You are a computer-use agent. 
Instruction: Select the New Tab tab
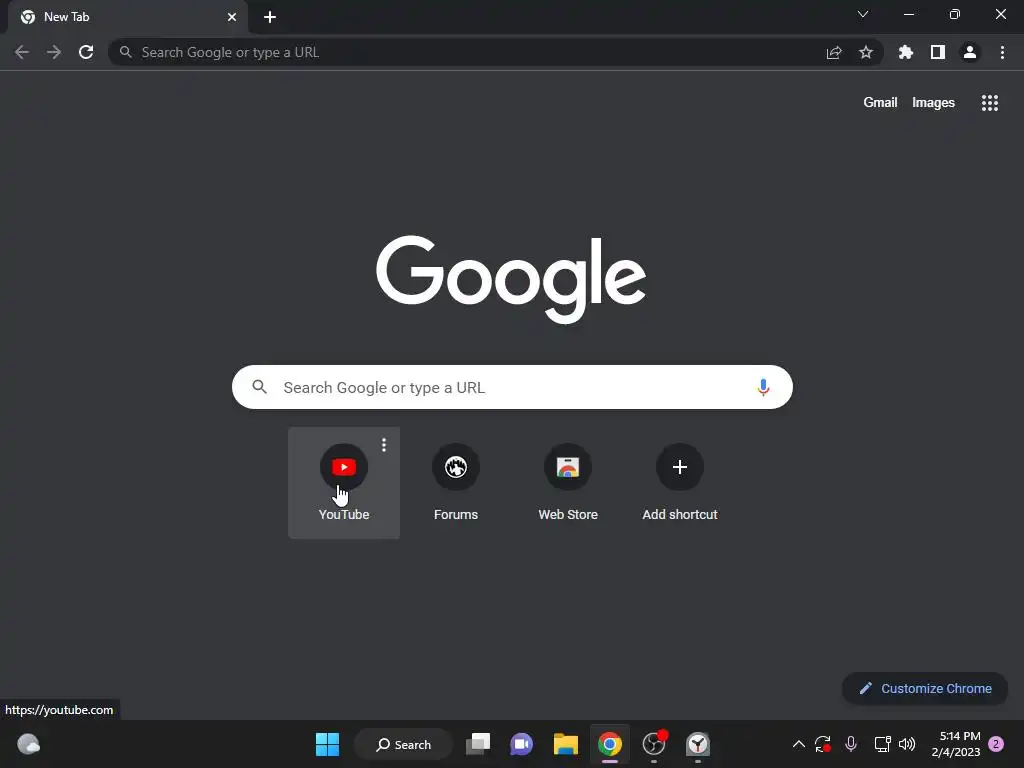click(128, 17)
